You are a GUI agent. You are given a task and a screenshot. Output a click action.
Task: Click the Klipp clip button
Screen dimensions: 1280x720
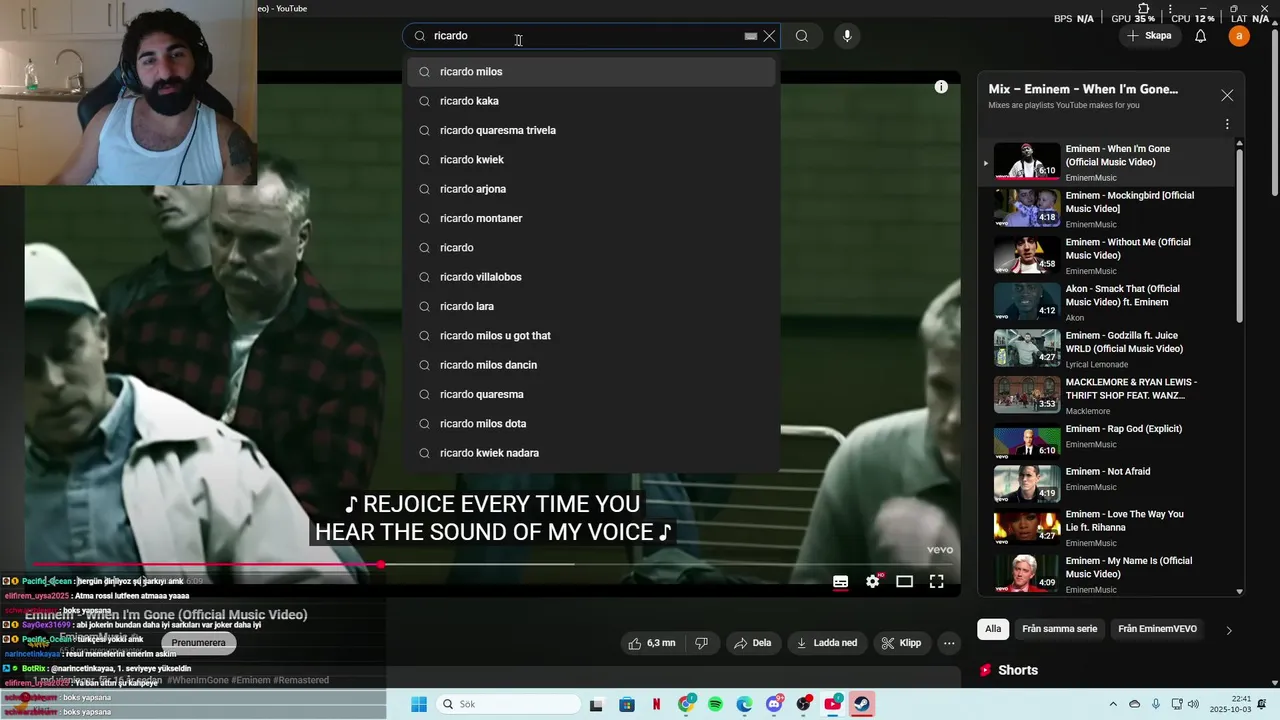pyautogui.click(x=901, y=643)
